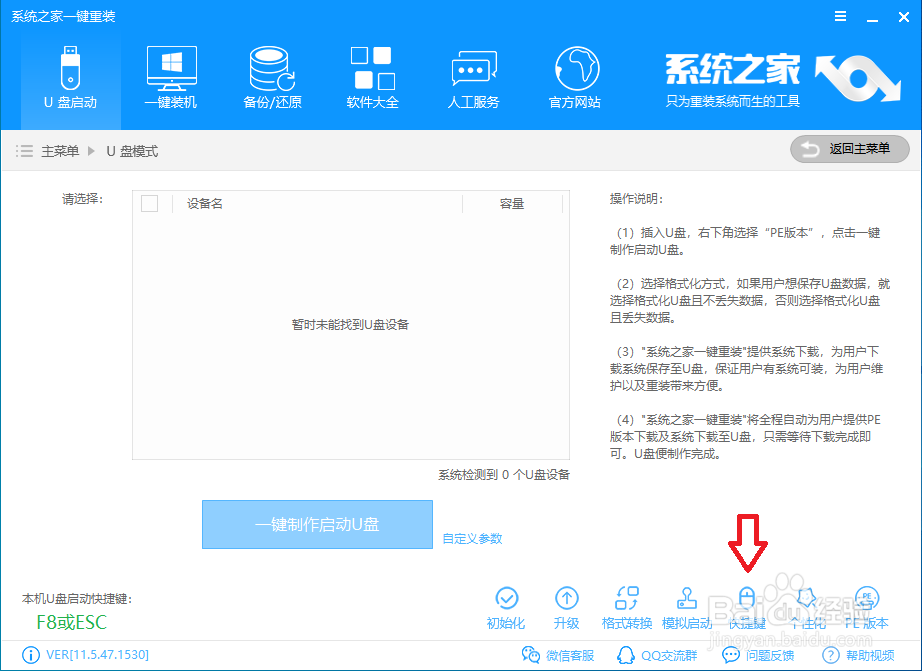The width and height of the screenshot is (922, 671).
Task: Launch 模拟启动 tool
Action: point(687,609)
